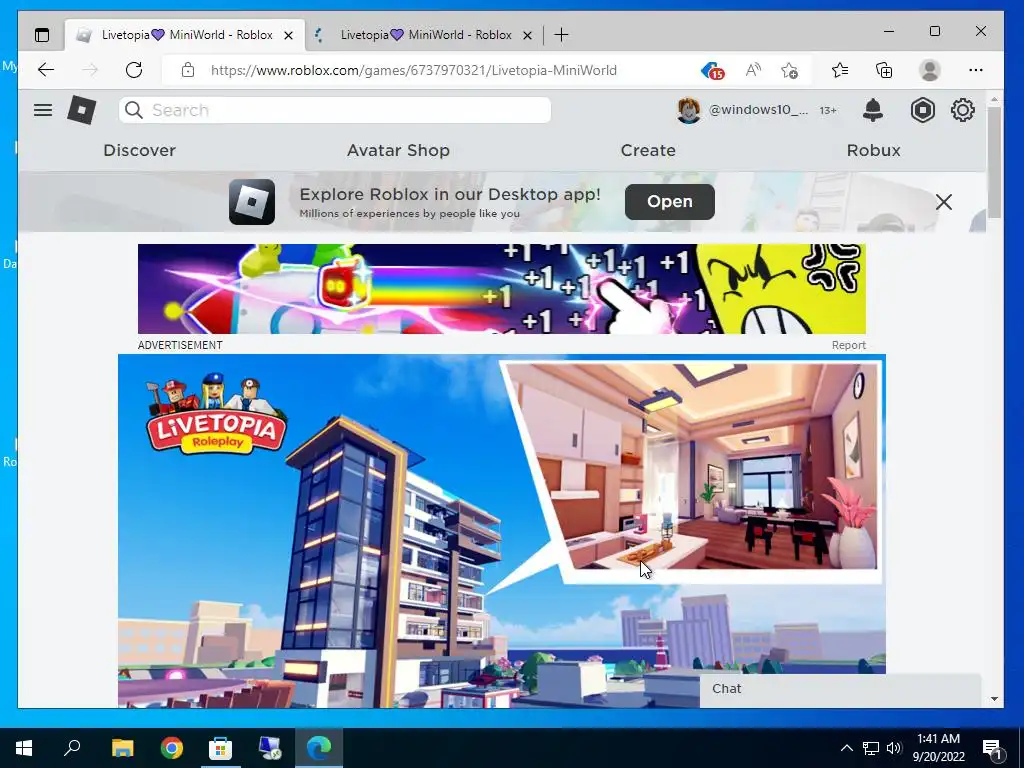This screenshot has width=1024, height=768.
Task: Open the @windows10 avatar profile
Action: 688,110
